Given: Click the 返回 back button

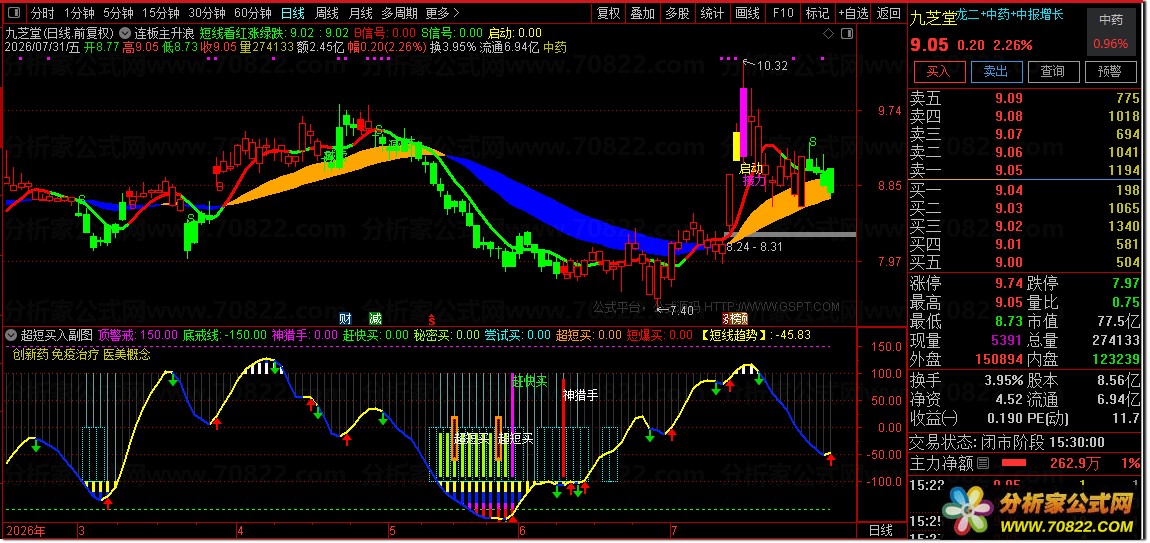Looking at the screenshot, I should pyautogui.click(x=888, y=12).
